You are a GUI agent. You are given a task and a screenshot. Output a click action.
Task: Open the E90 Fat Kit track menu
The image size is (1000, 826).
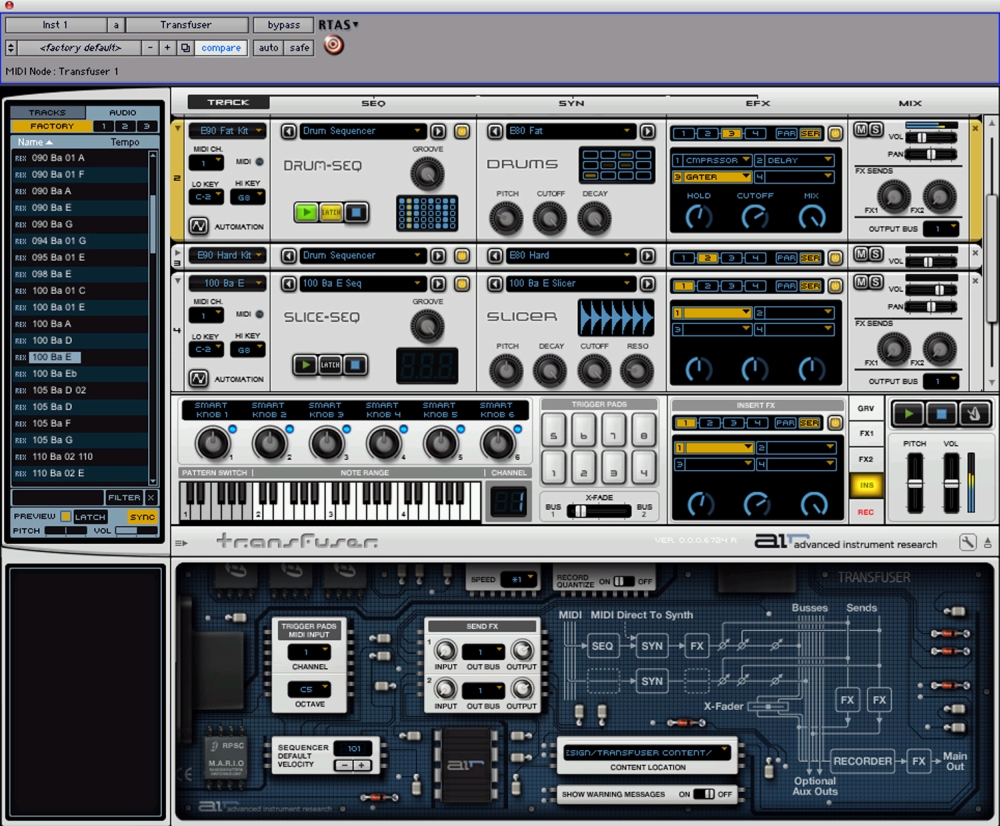227,131
